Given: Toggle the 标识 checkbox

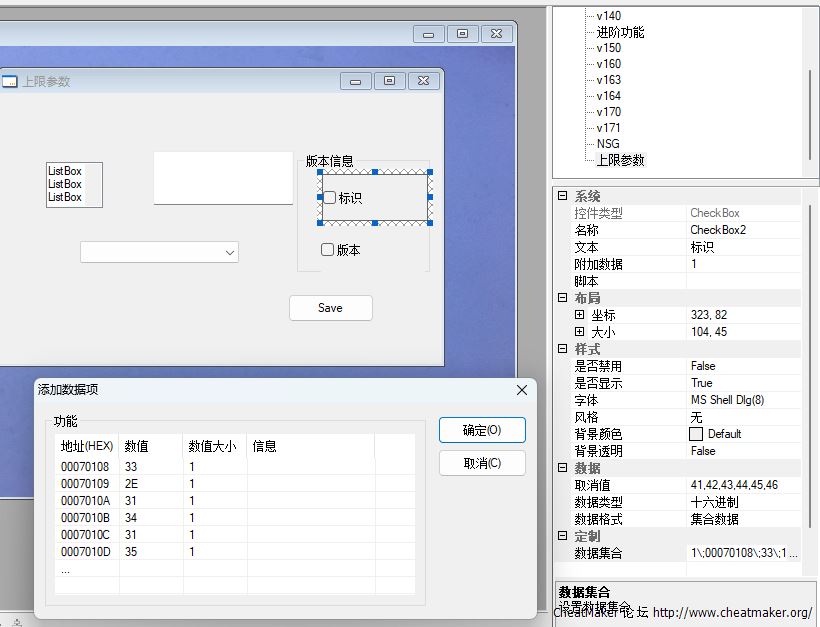Looking at the screenshot, I should tap(330, 198).
